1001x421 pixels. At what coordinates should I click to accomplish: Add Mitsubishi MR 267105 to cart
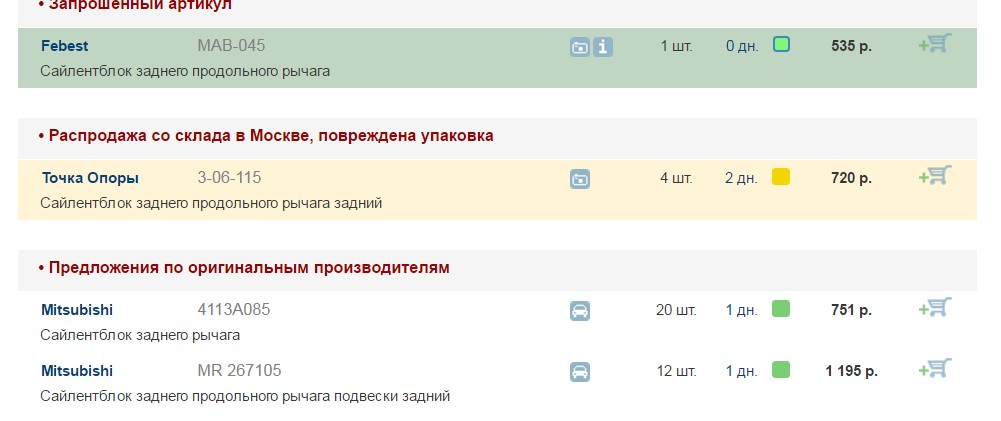(934, 369)
